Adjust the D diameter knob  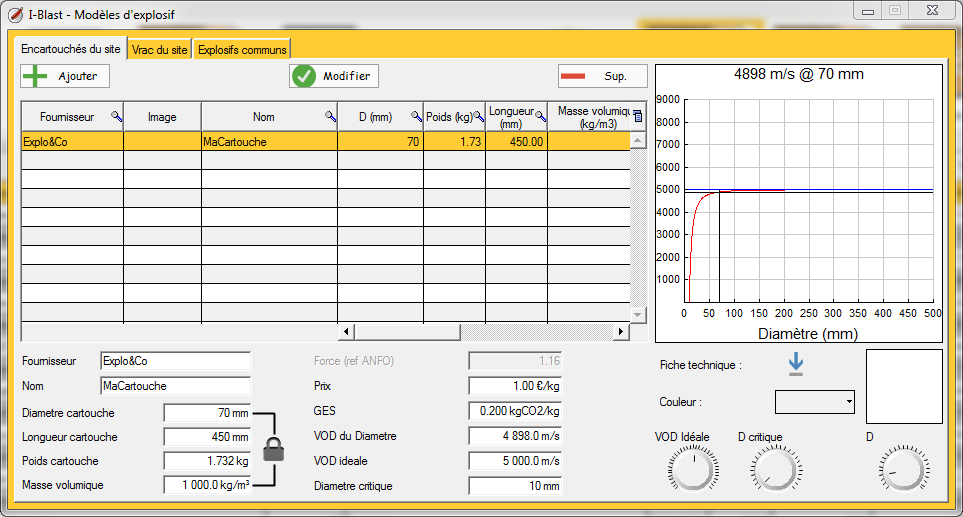pos(904,470)
